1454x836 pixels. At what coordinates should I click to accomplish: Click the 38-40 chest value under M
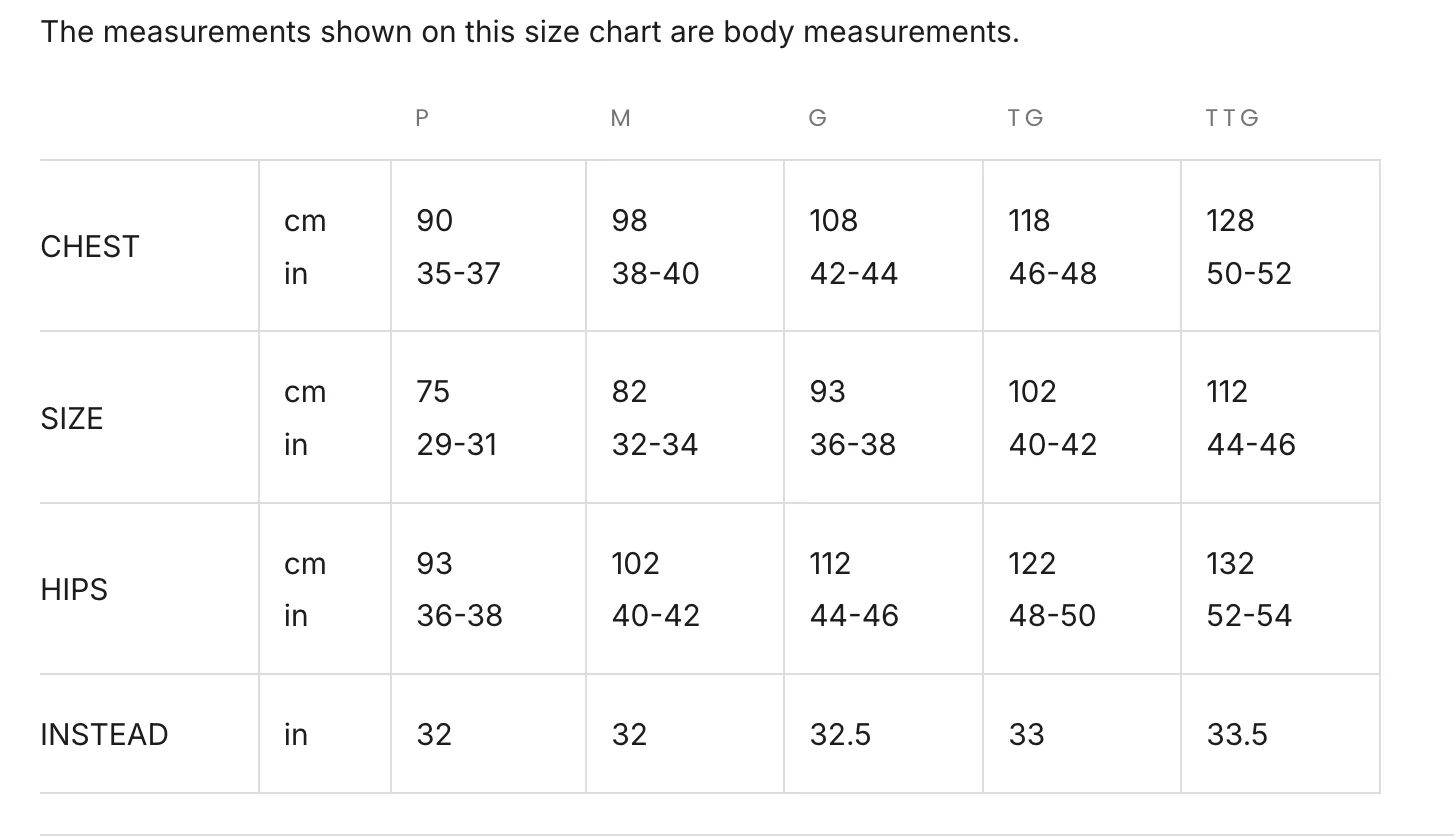(x=655, y=273)
